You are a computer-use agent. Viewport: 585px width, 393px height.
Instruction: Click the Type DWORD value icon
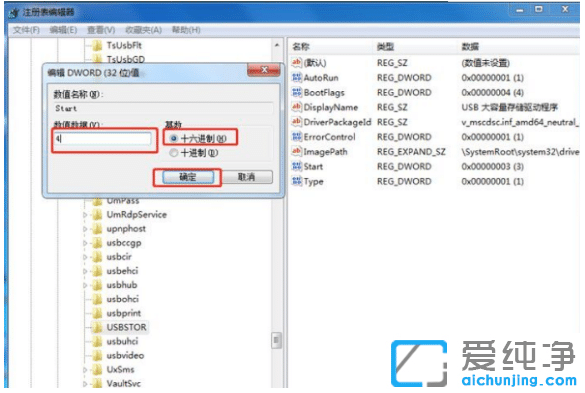[x=297, y=181]
